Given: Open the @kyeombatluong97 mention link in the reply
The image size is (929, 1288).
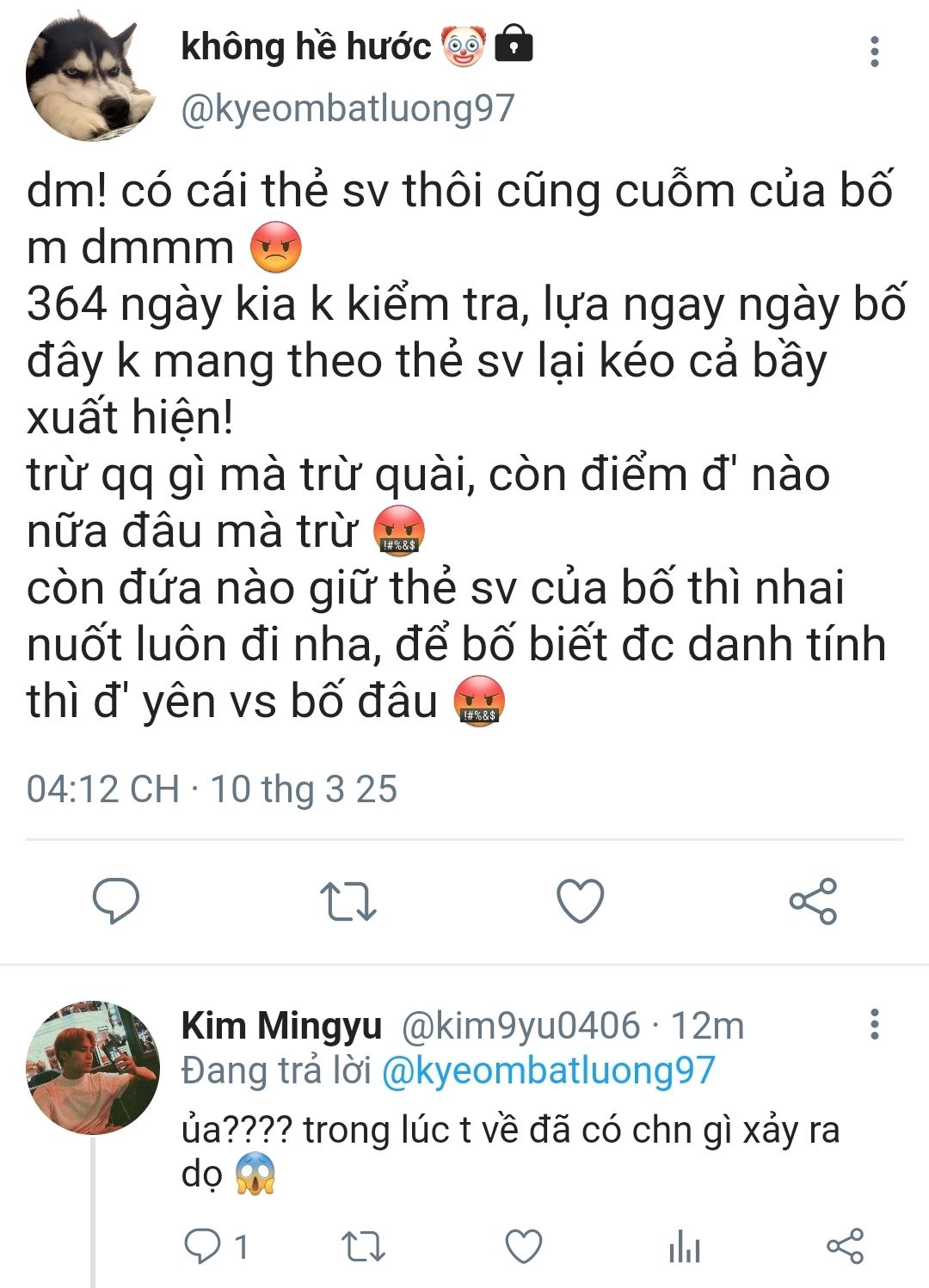Looking at the screenshot, I should 548,1070.
